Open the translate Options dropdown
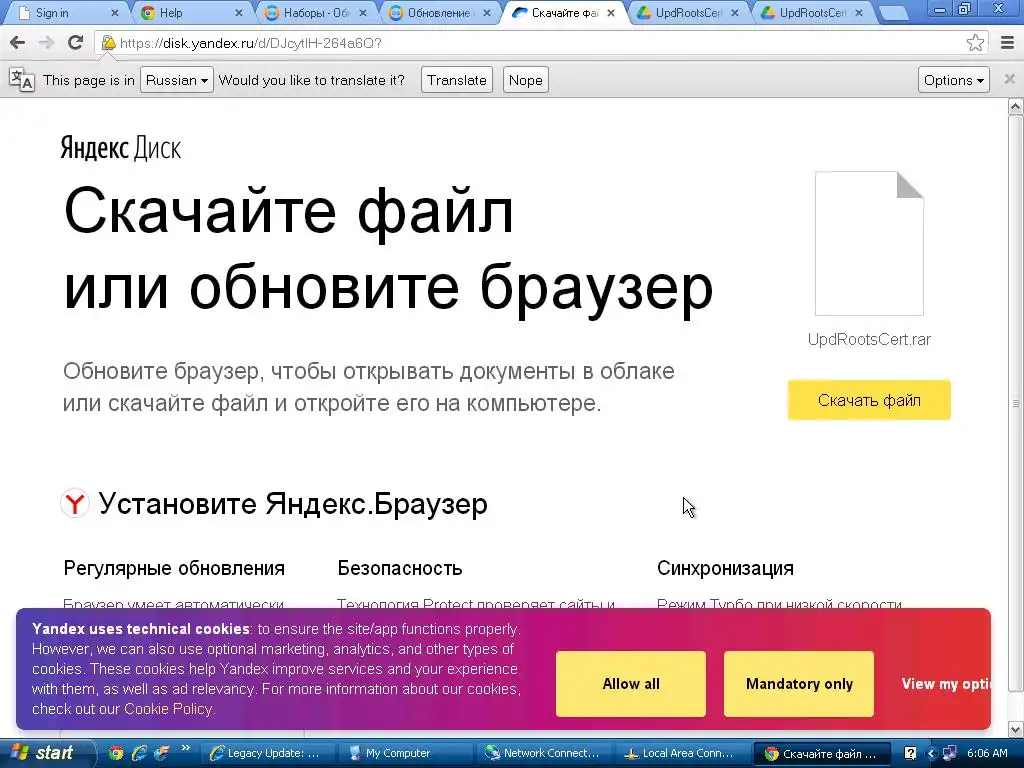The image size is (1024, 768). point(953,80)
